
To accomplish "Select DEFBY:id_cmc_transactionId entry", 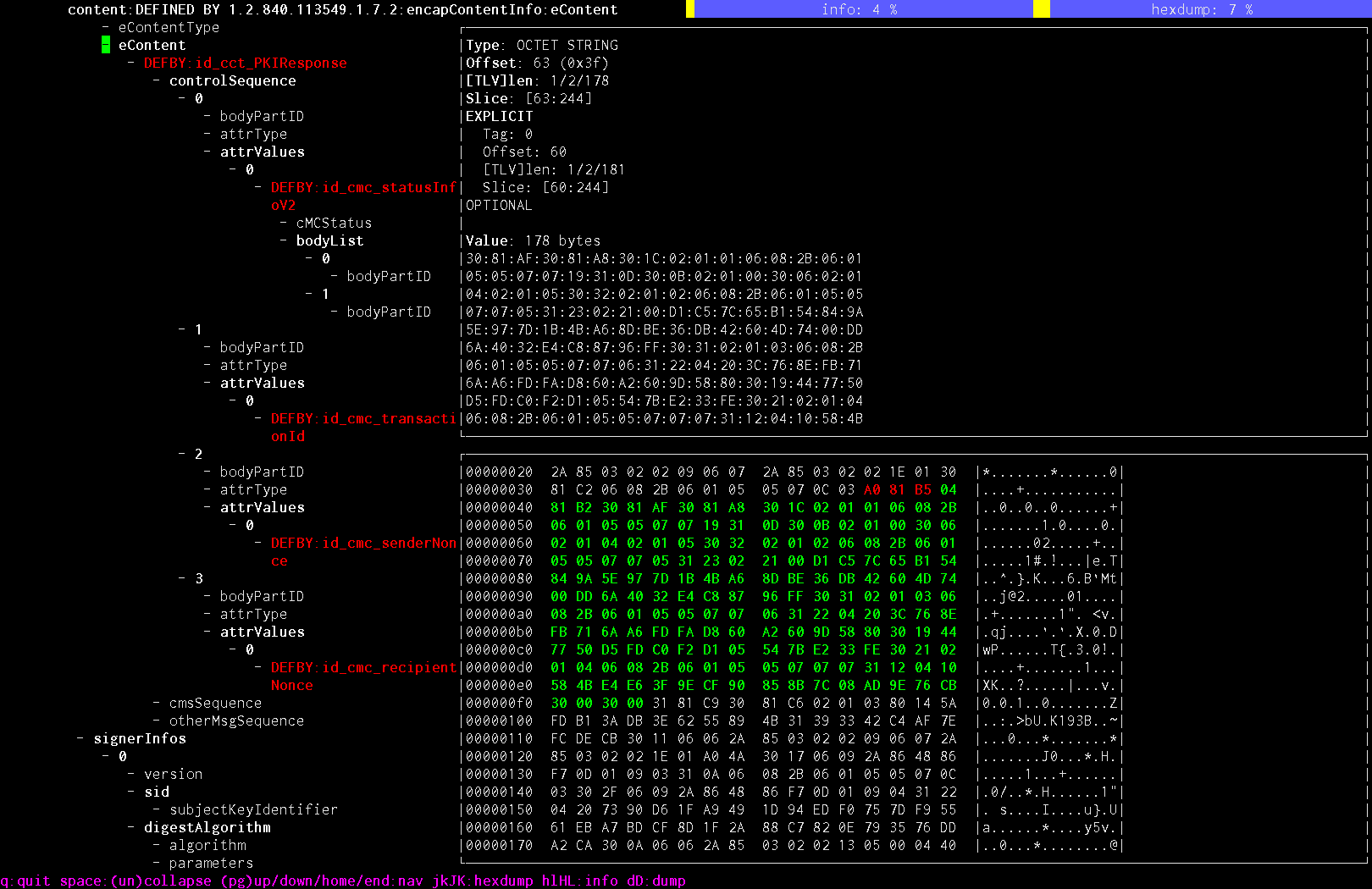I will coord(363,427).
